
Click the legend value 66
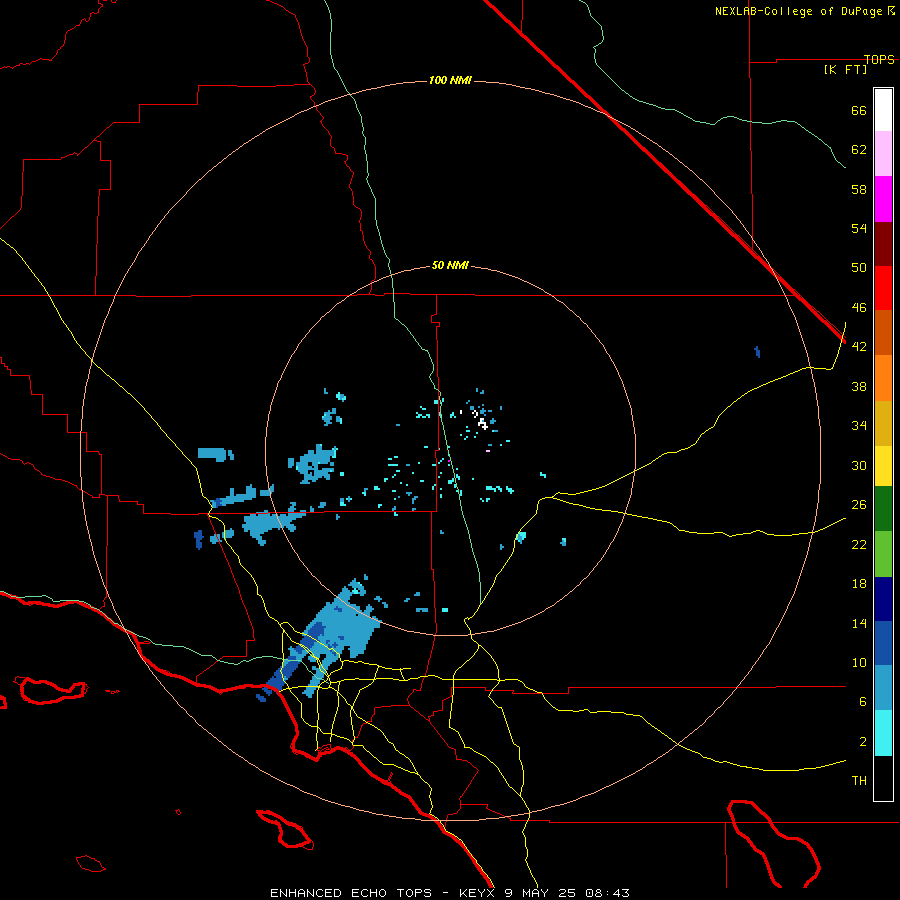(x=859, y=110)
